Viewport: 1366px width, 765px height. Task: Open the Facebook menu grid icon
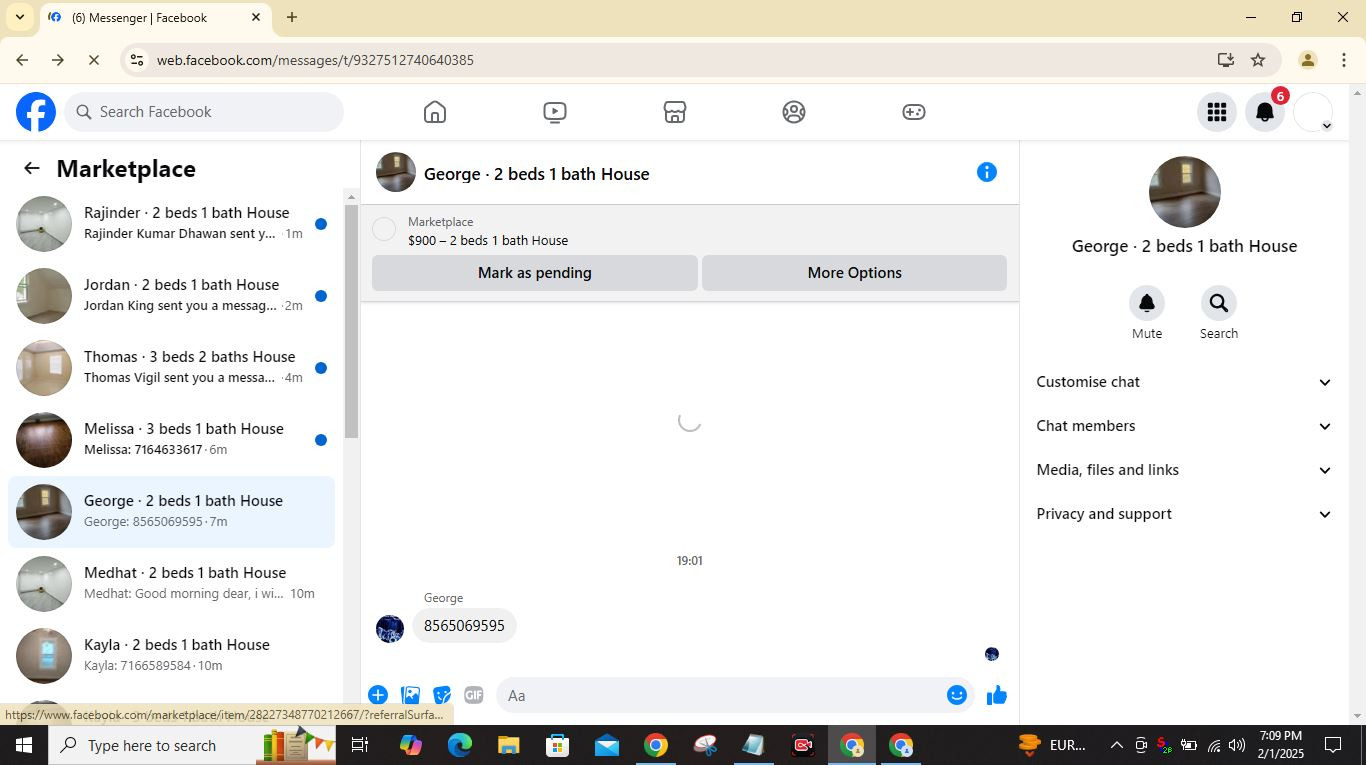tap(1217, 112)
